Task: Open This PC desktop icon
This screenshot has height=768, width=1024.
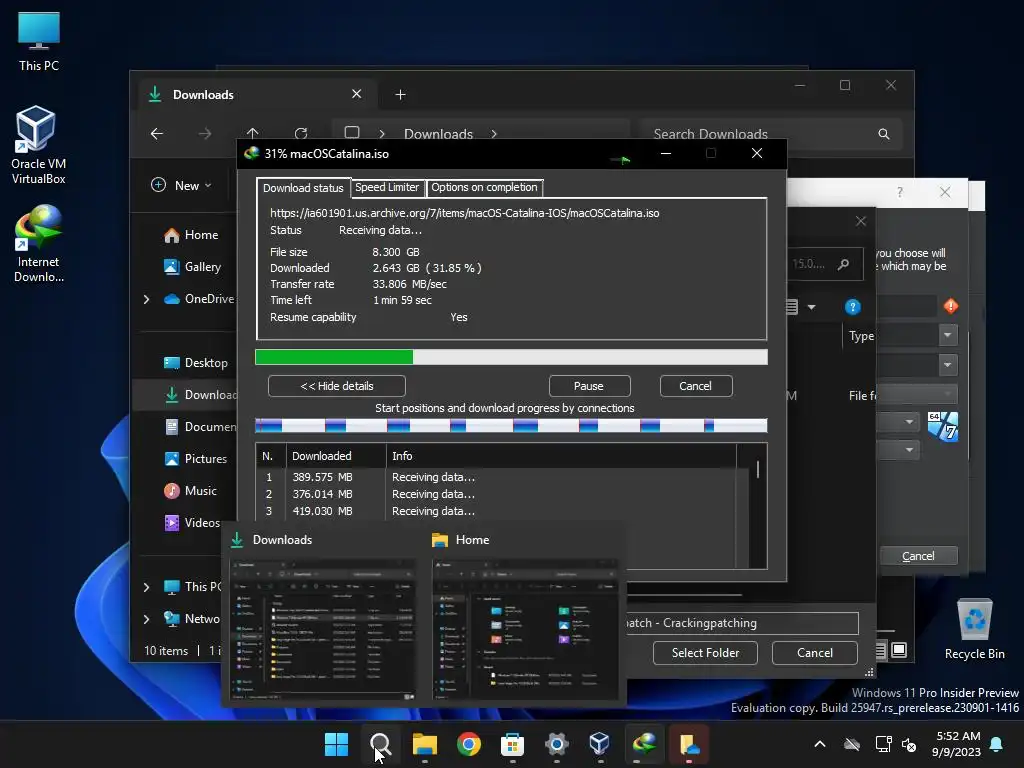Action: [39, 42]
